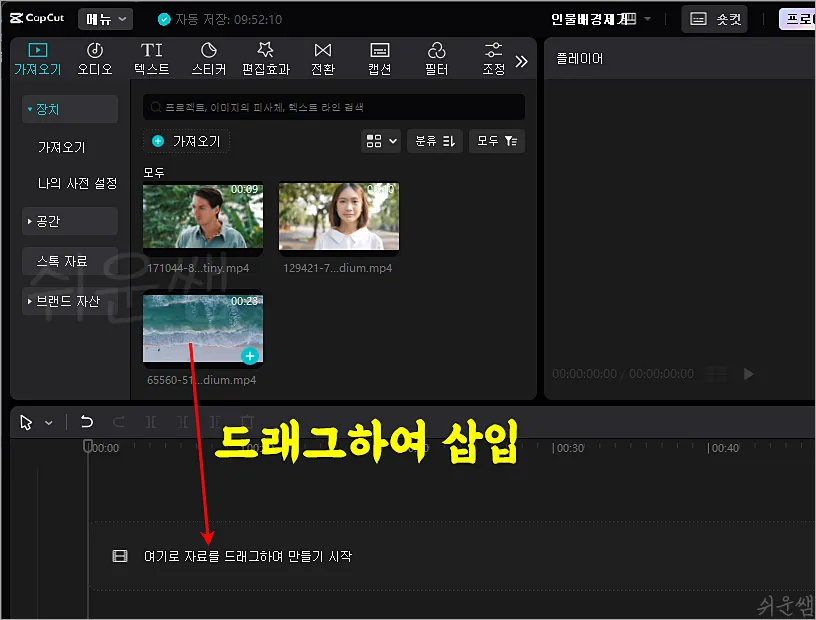Viewport: 816px width, 620px height.
Task: Click the plus icon on the ocean video thumbnail
Action: tap(248, 355)
